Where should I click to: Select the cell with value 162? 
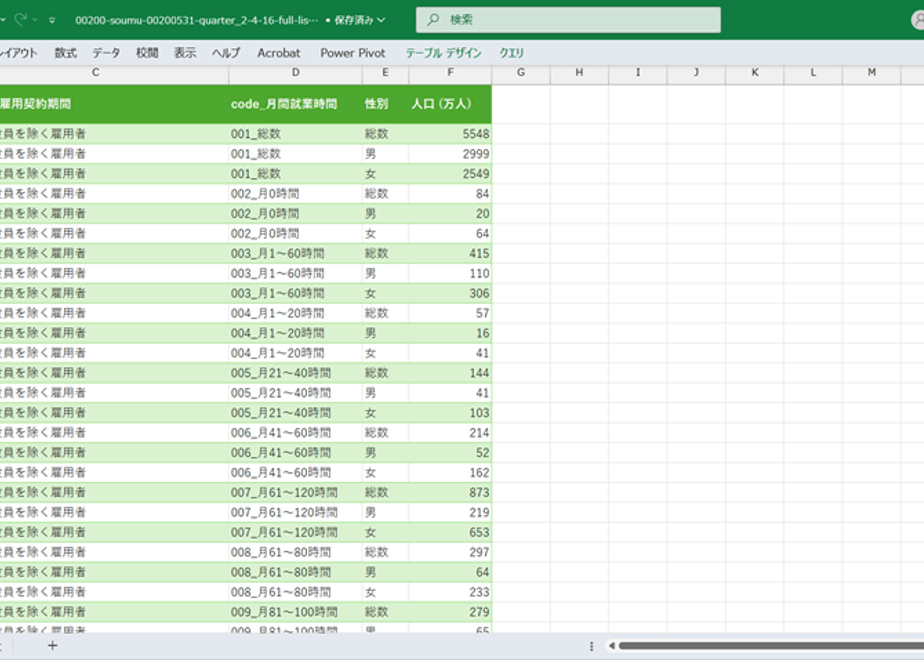pyautogui.click(x=450, y=473)
